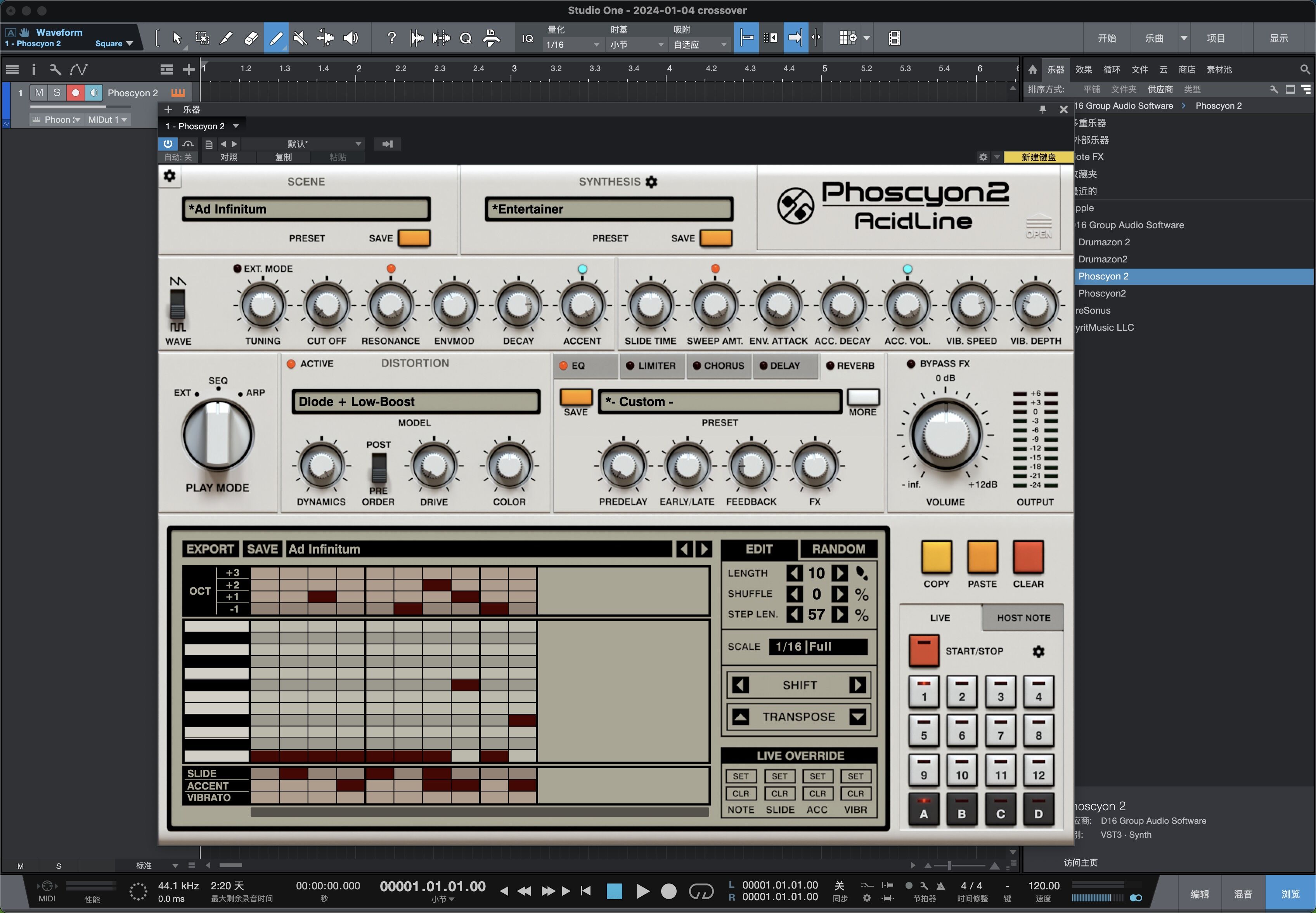Click the question mark help icon
Image resolution: width=1316 pixels, height=913 pixels.
click(x=391, y=38)
